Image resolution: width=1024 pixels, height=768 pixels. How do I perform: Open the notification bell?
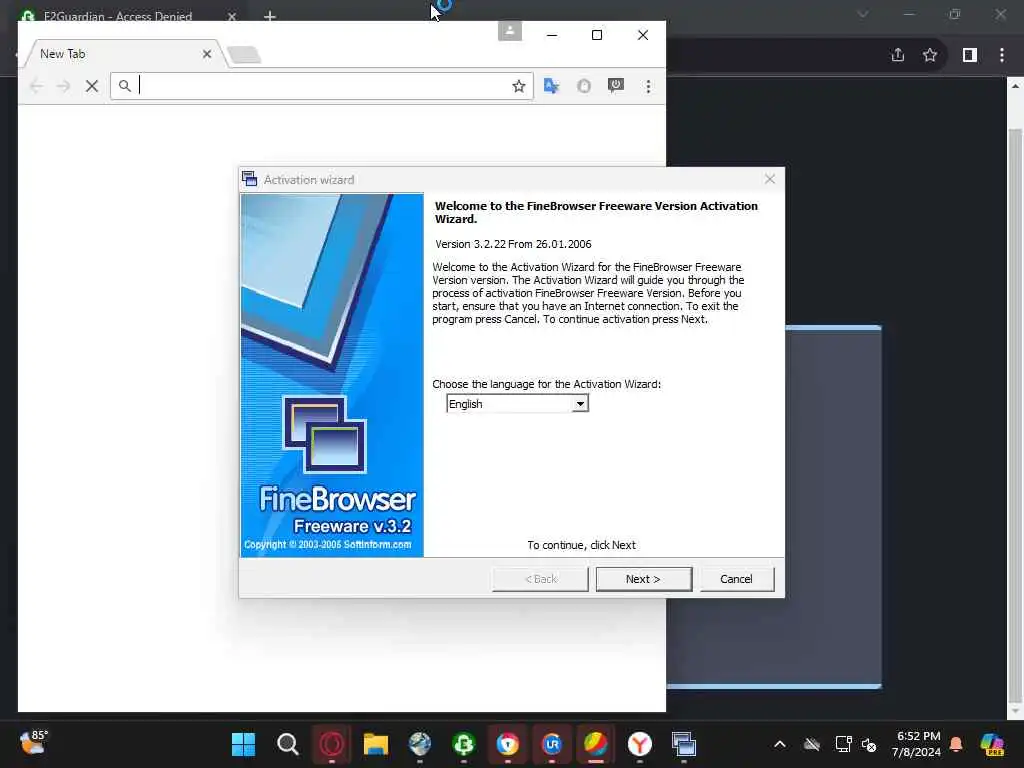tap(956, 744)
